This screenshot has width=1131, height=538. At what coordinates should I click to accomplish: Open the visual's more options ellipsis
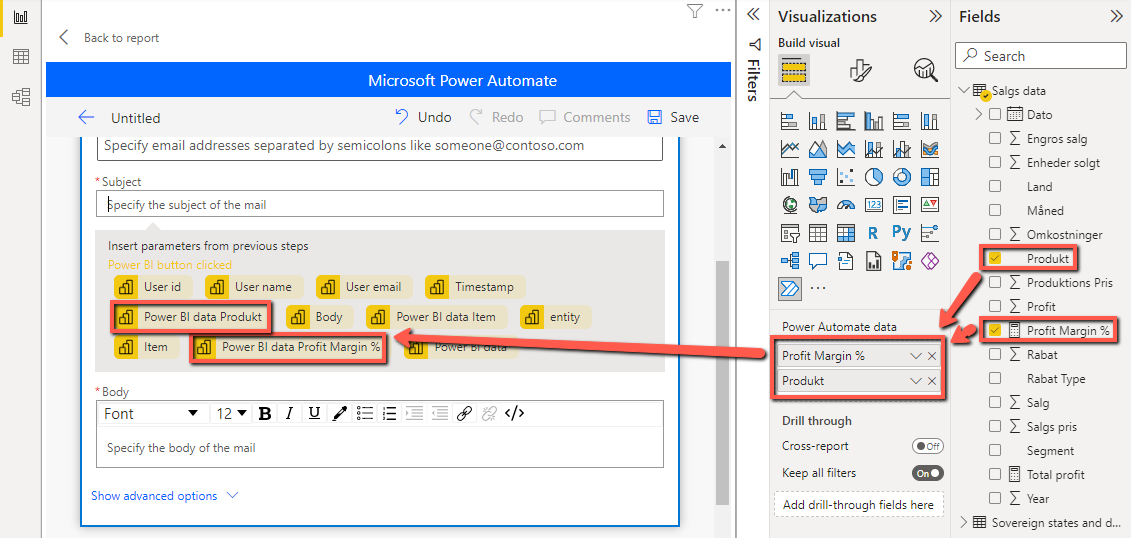click(x=722, y=10)
